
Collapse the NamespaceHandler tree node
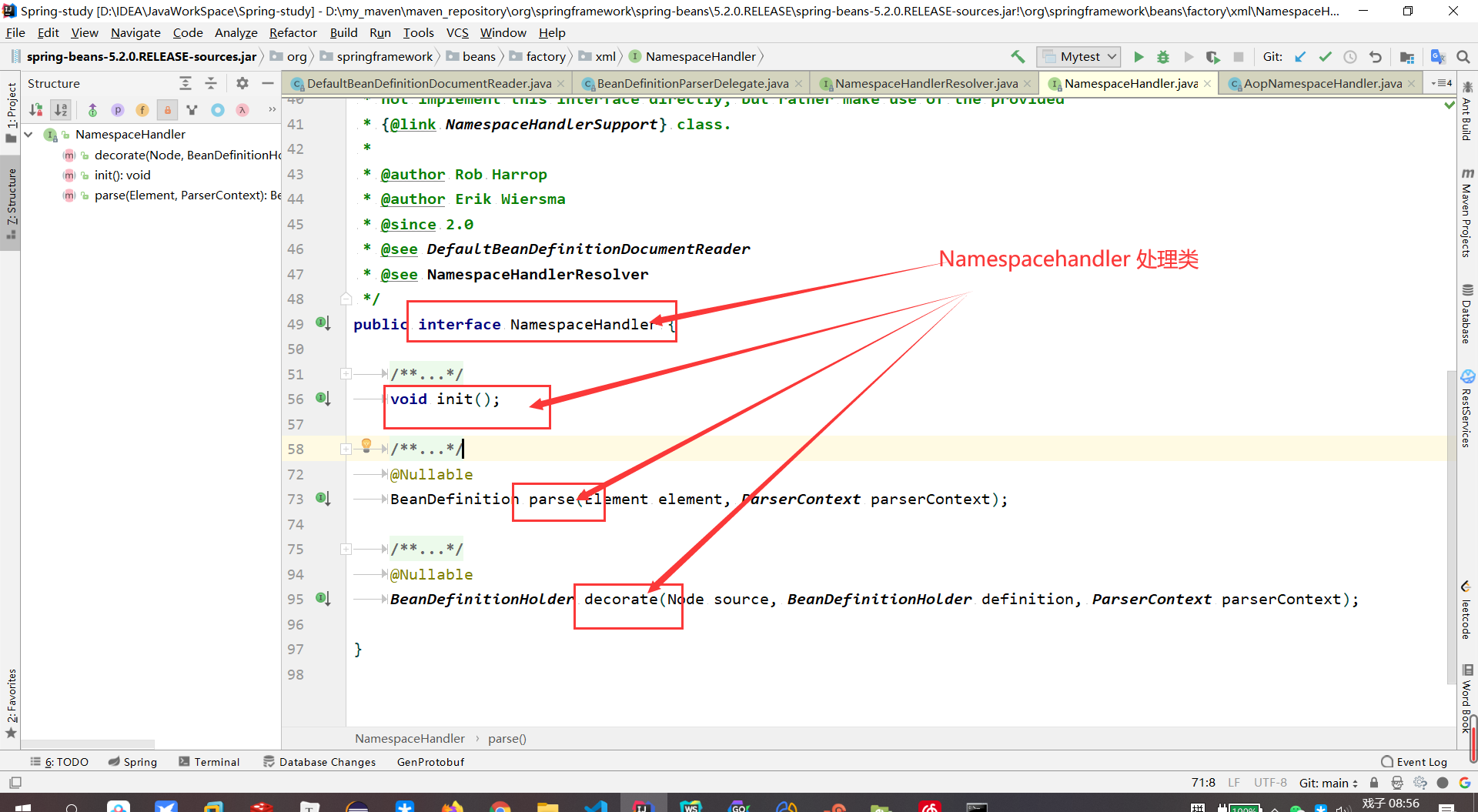tap(28, 134)
